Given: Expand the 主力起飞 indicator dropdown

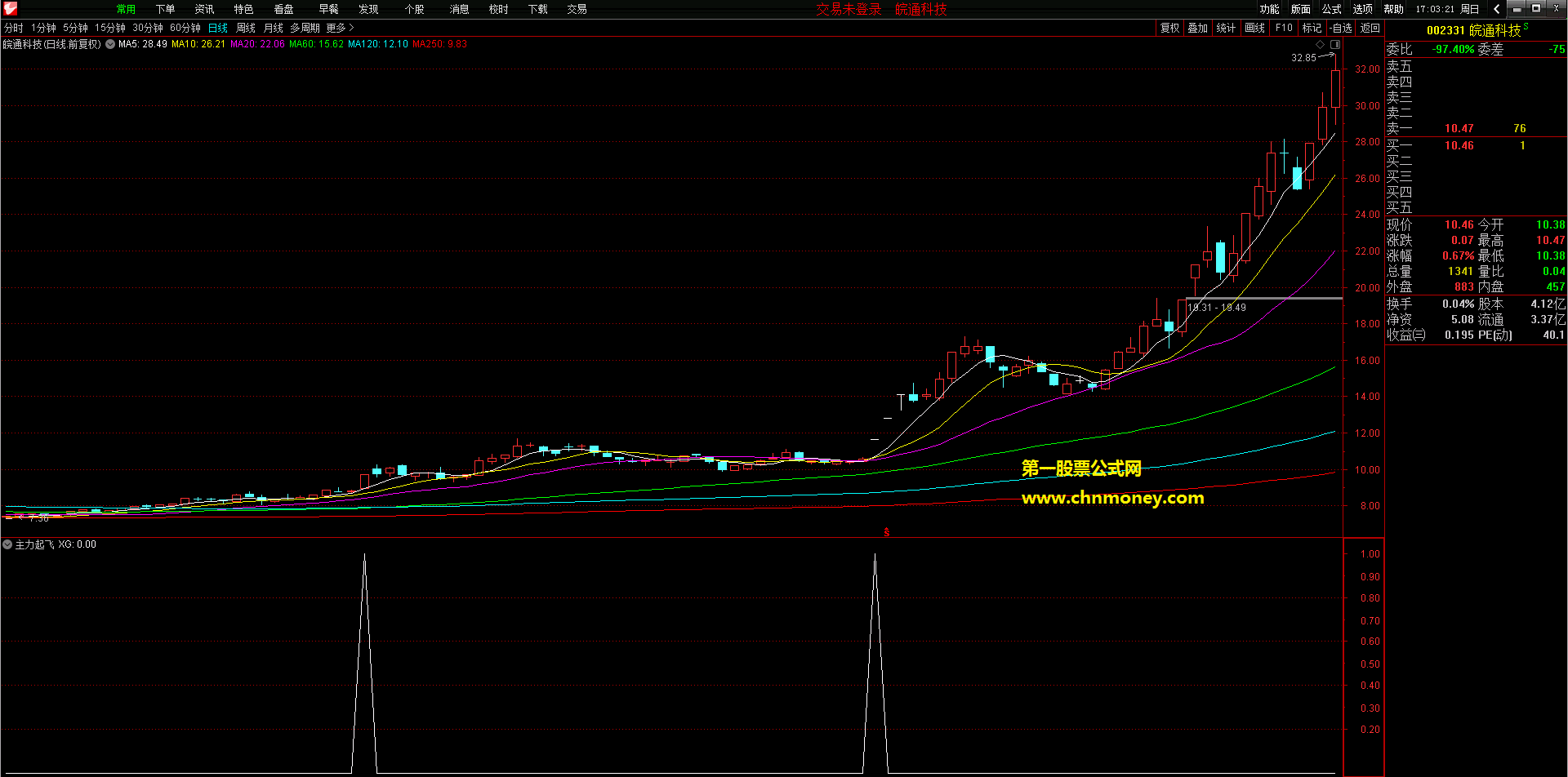Looking at the screenshot, I should (7, 544).
